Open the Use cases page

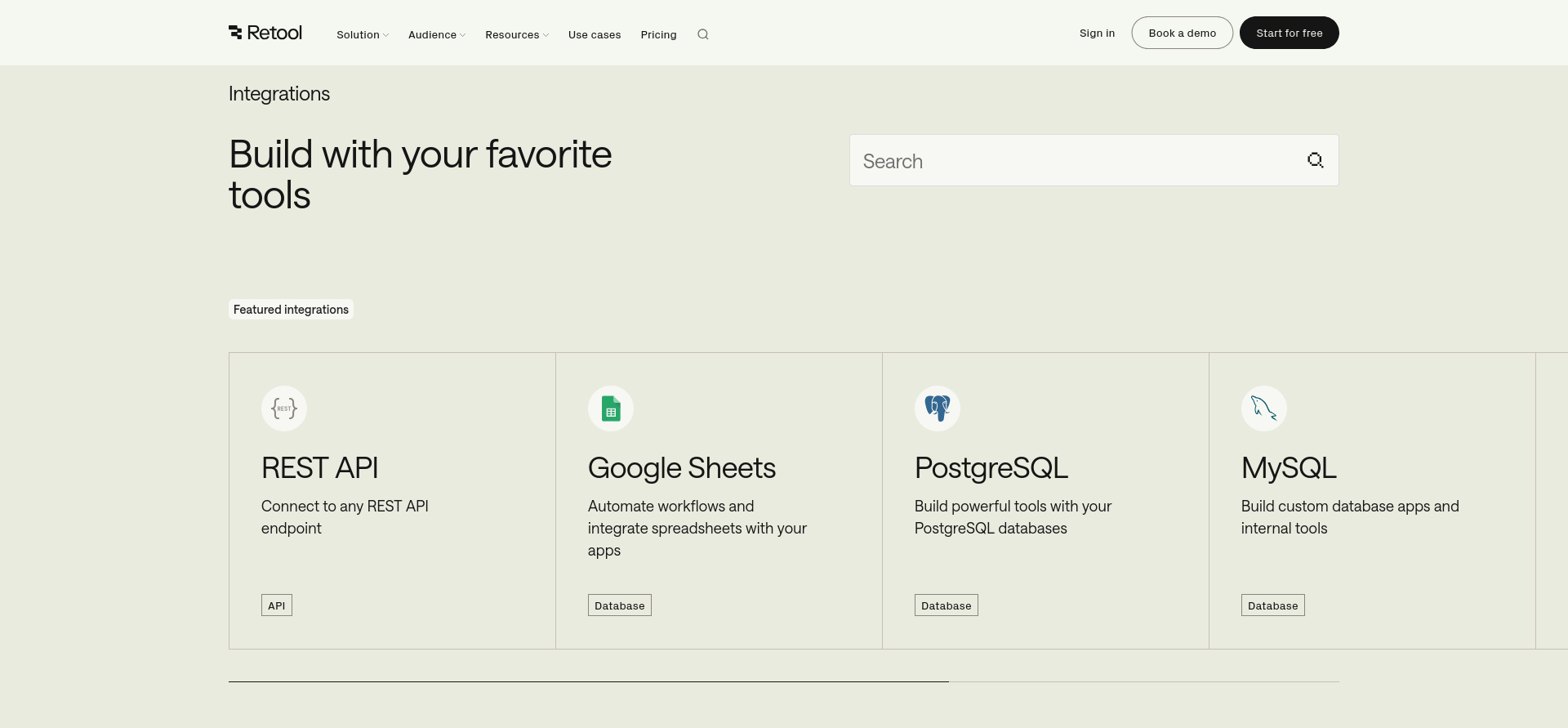(x=595, y=34)
